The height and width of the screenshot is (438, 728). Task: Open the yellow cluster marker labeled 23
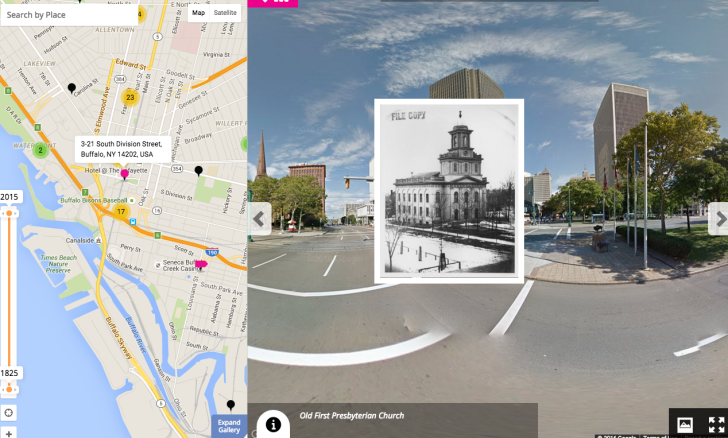point(130,97)
